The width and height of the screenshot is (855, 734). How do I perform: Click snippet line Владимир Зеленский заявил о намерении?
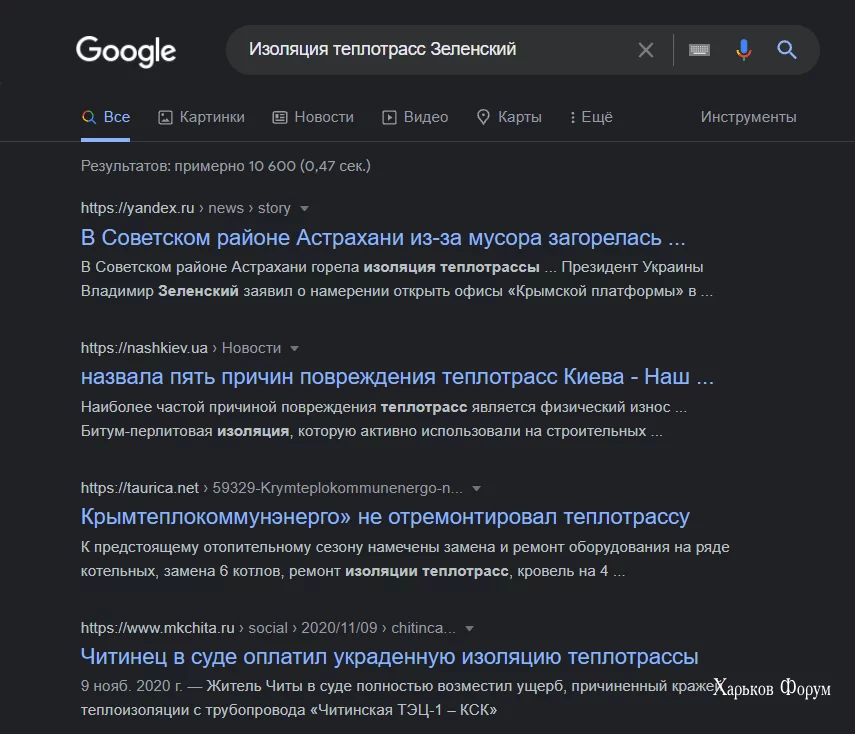pos(396,291)
